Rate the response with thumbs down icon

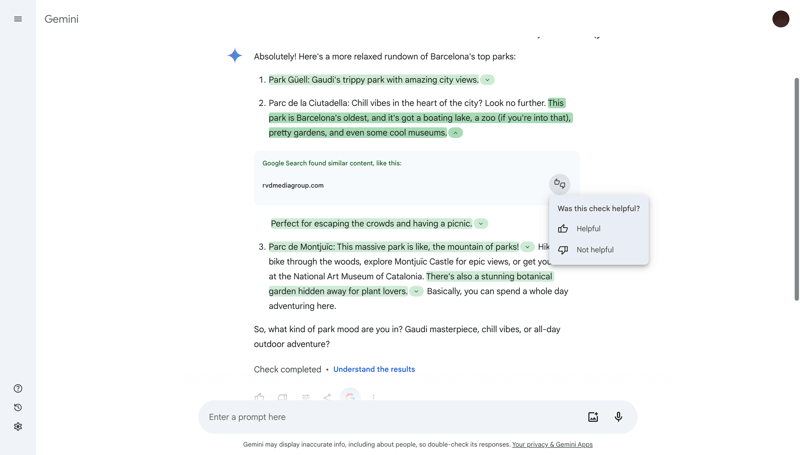[x=283, y=397]
